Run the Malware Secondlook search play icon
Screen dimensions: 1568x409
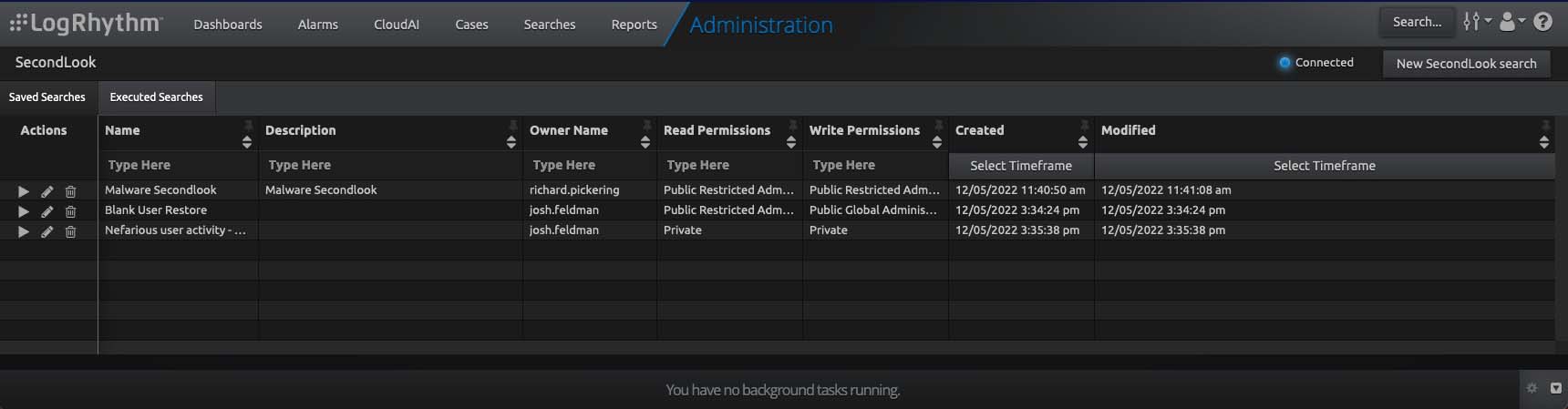pos(24,191)
